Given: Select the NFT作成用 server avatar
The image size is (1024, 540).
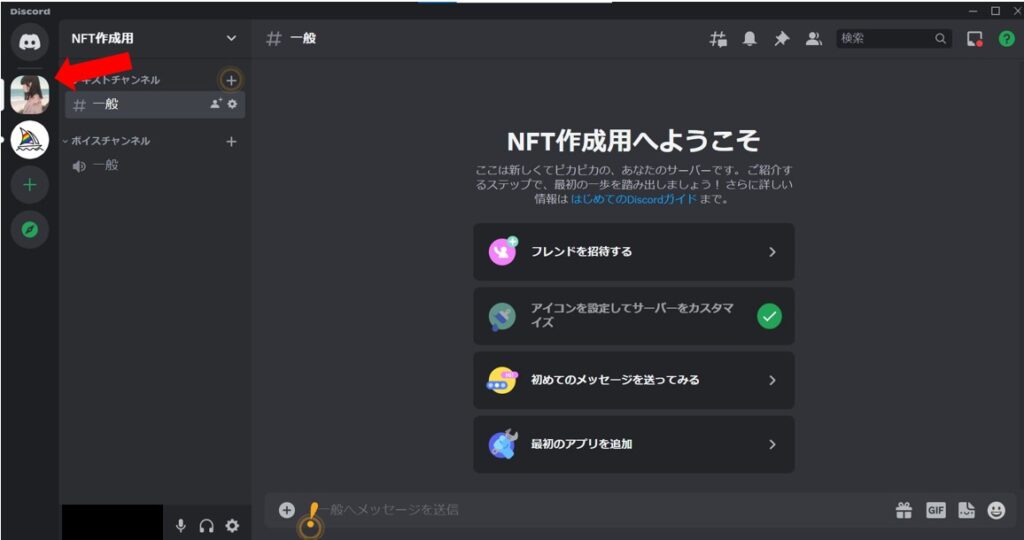Looking at the screenshot, I should (x=30, y=95).
